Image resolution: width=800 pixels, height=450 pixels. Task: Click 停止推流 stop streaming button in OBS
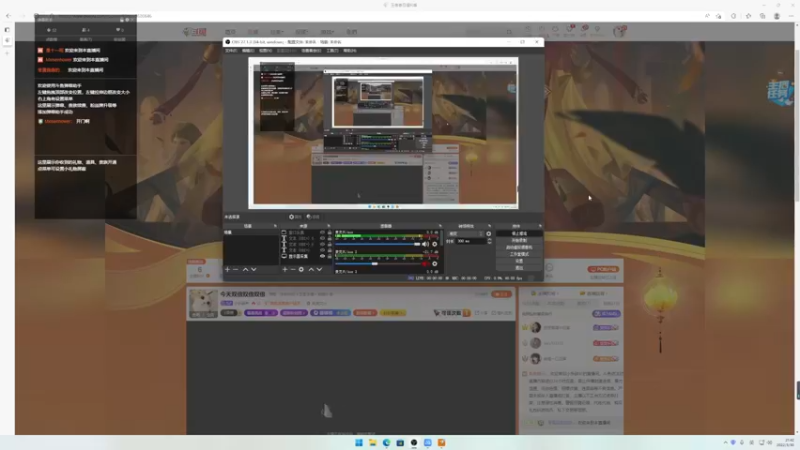519,233
